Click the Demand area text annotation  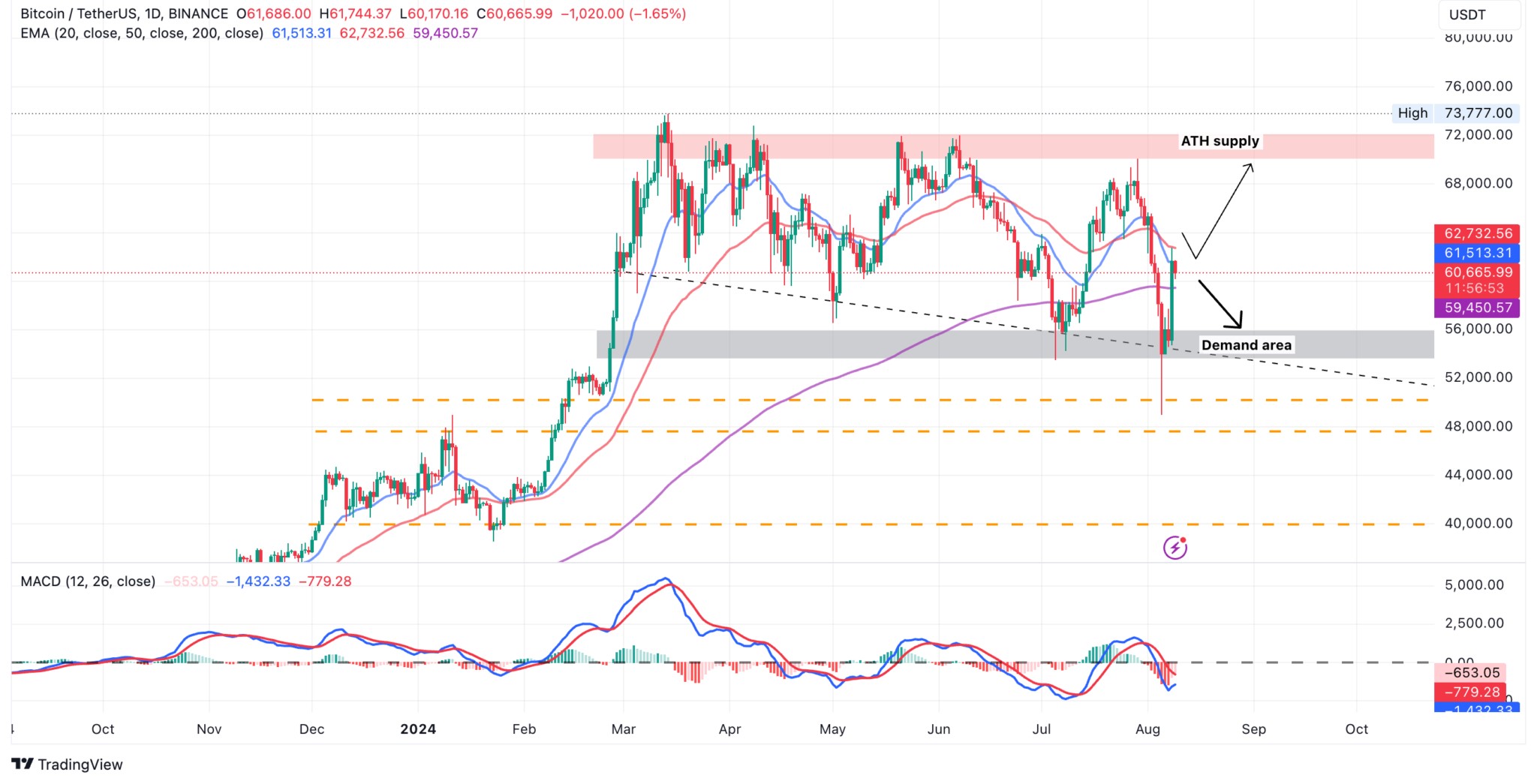click(x=1247, y=345)
